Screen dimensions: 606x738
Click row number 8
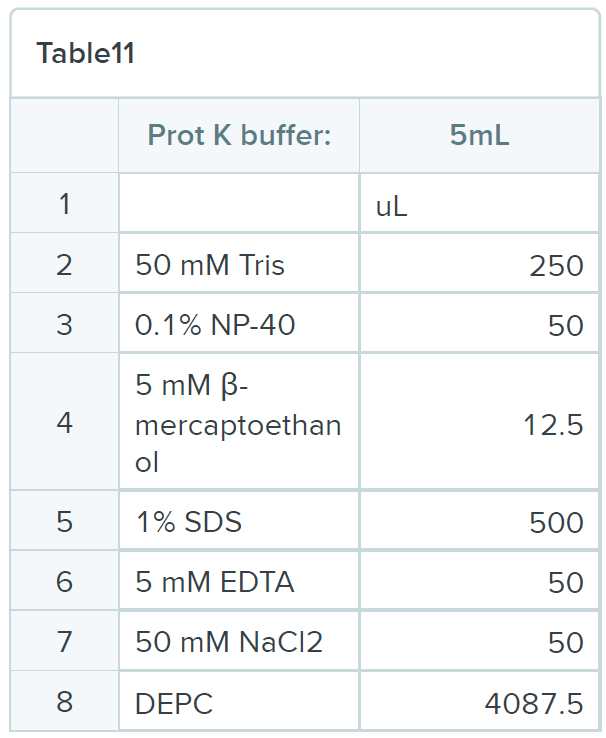[65, 702]
